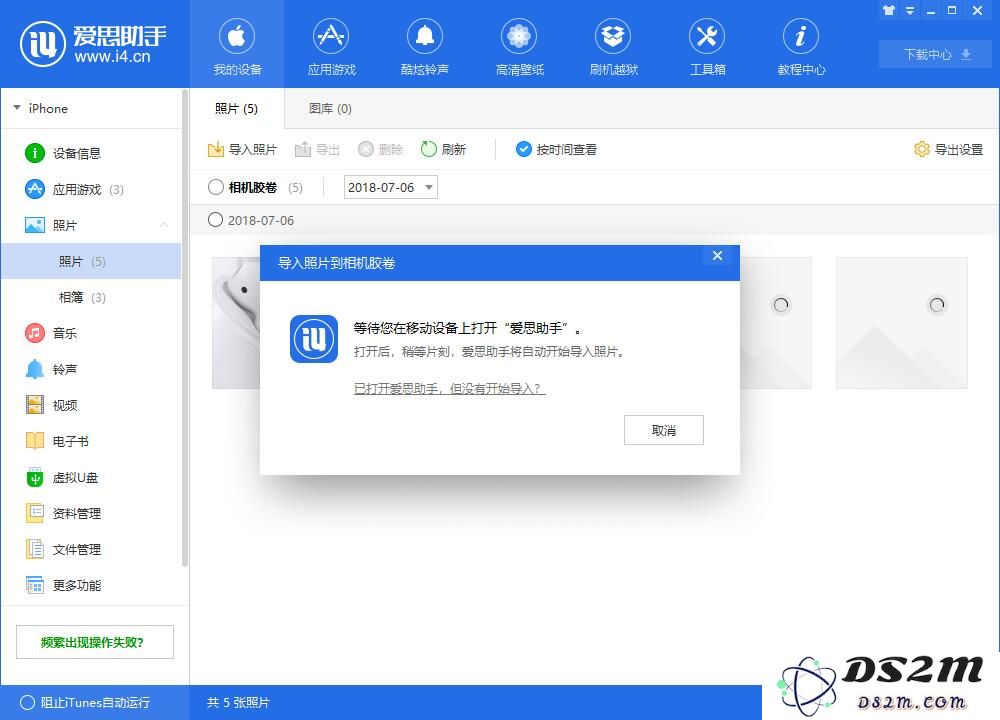Click 导出 toolbar button
This screenshot has width=1000, height=720.
pos(317,149)
